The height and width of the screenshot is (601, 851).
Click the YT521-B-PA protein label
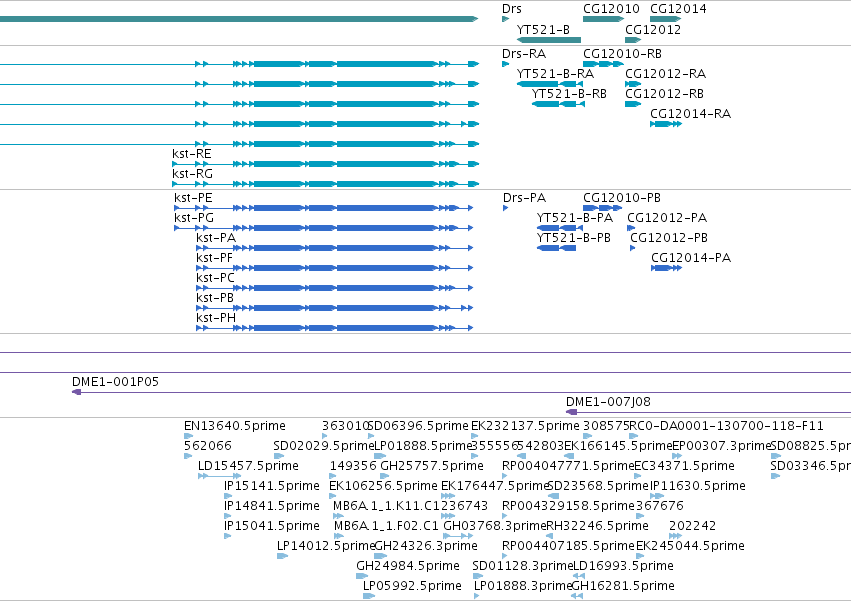tap(575, 218)
